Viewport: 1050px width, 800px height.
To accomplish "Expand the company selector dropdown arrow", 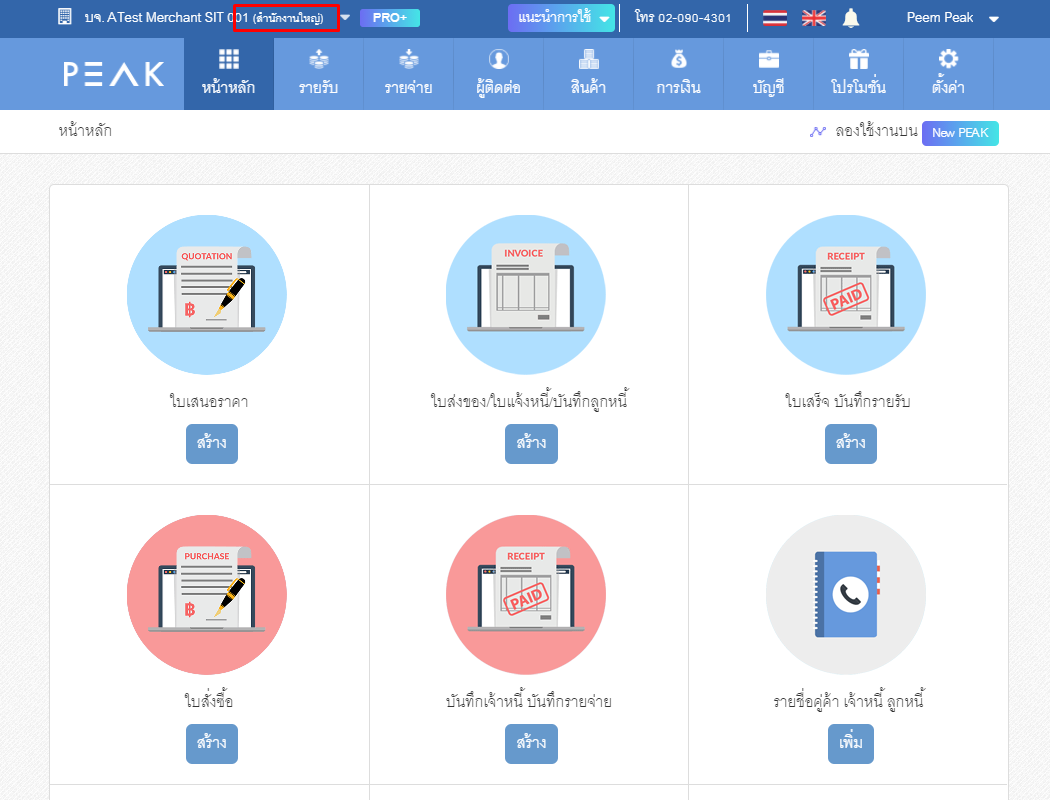I will 345,18.
